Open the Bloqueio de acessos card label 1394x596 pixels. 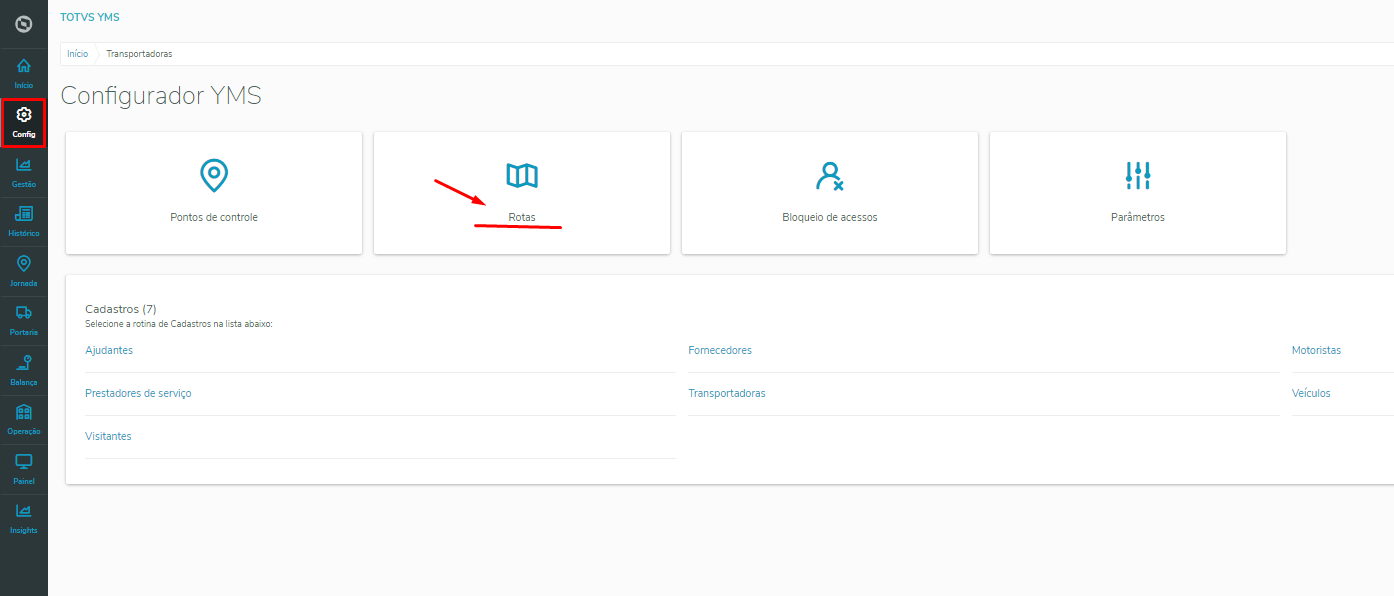[x=830, y=217]
